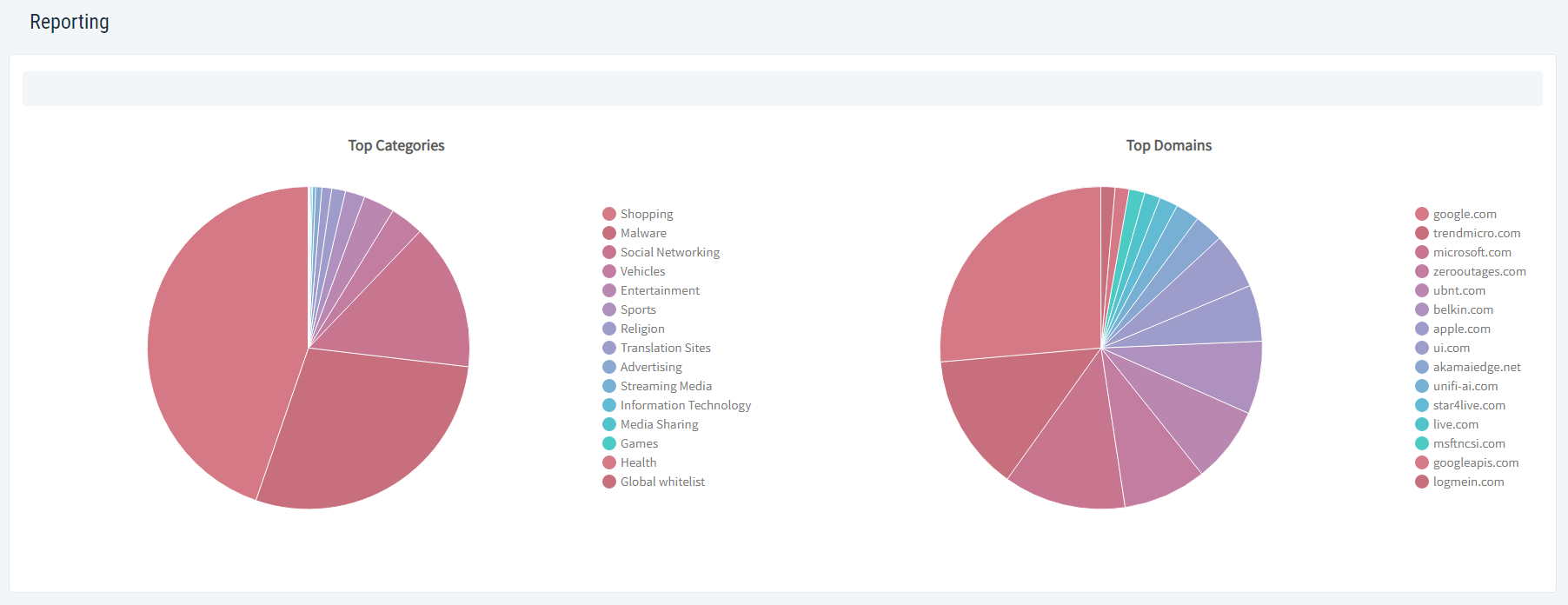The width and height of the screenshot is (1568, 605).
Task: Toggle Streaming Media legend entry
Action: tap(657, 386)
